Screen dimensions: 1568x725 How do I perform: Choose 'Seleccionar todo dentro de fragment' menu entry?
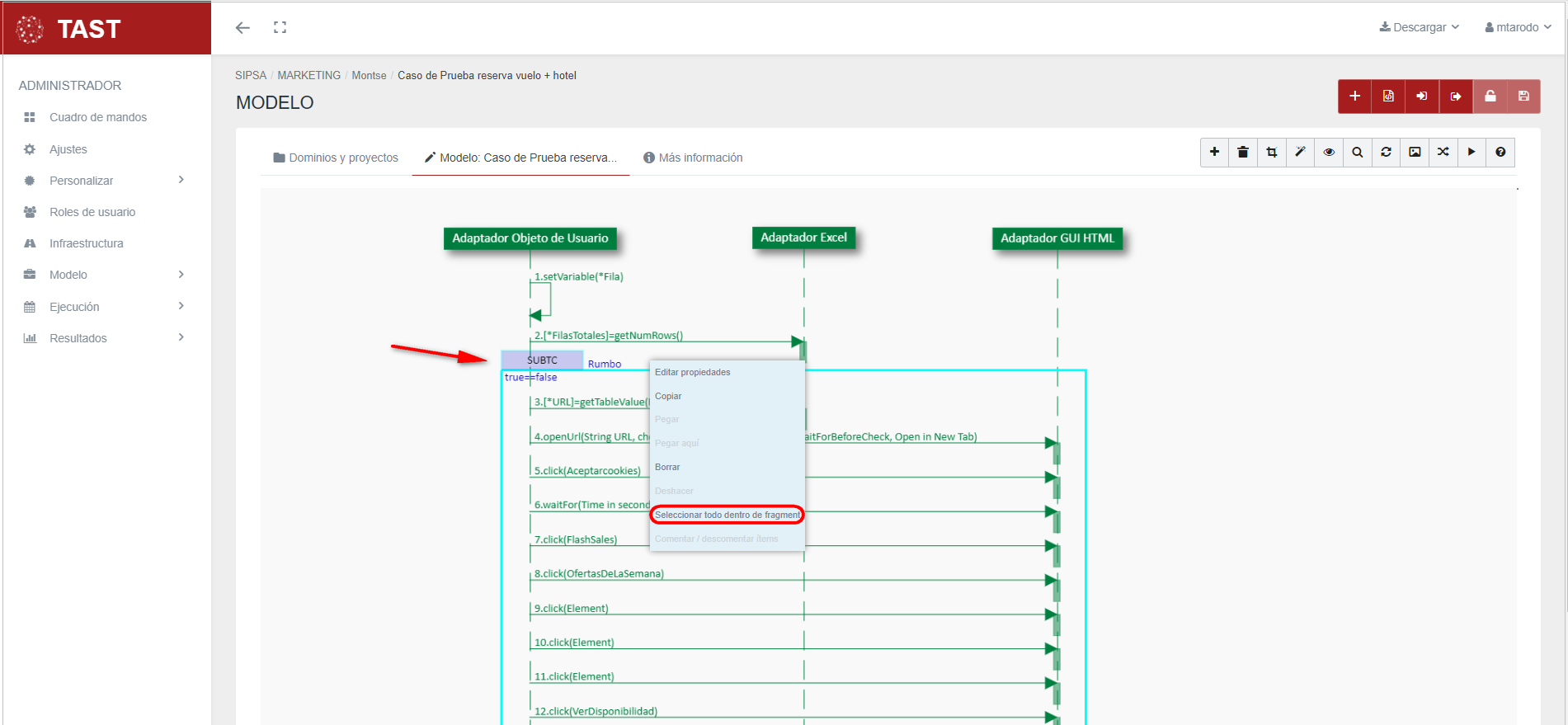727,515
